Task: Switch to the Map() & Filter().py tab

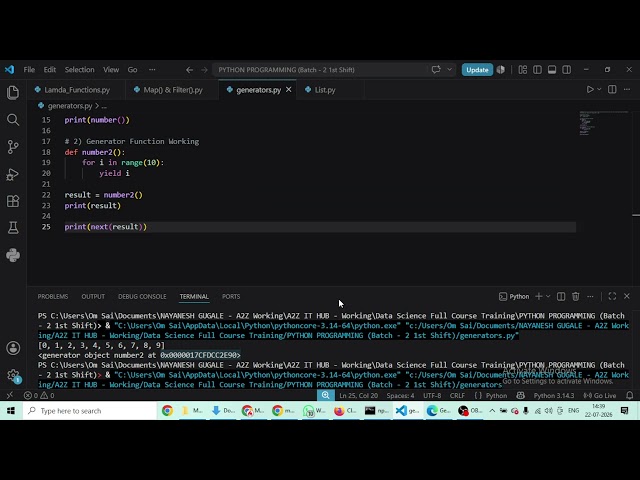Action: [172, 90]
